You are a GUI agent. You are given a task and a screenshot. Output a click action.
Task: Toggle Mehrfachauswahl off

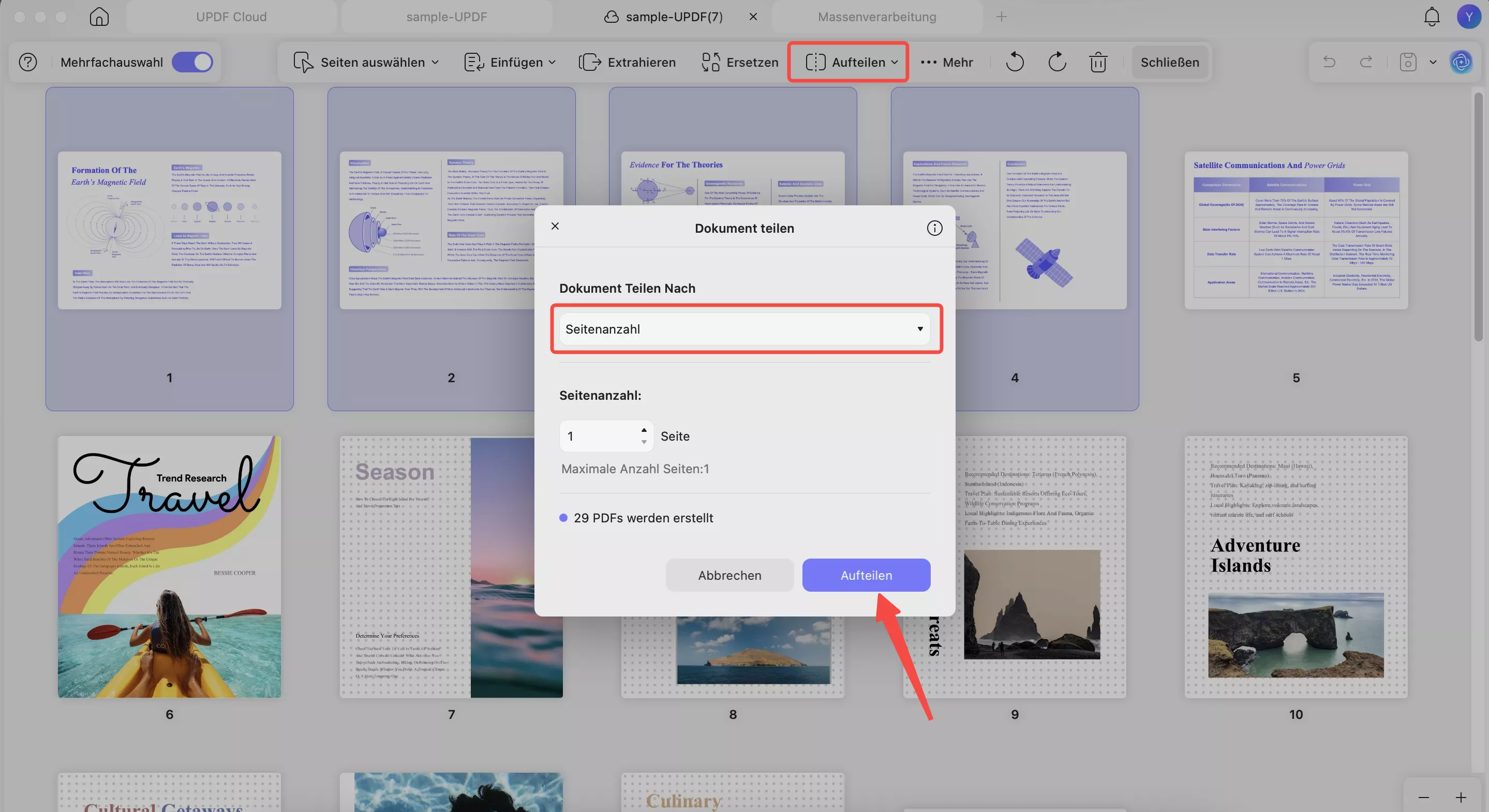click(x=193, y=62)
